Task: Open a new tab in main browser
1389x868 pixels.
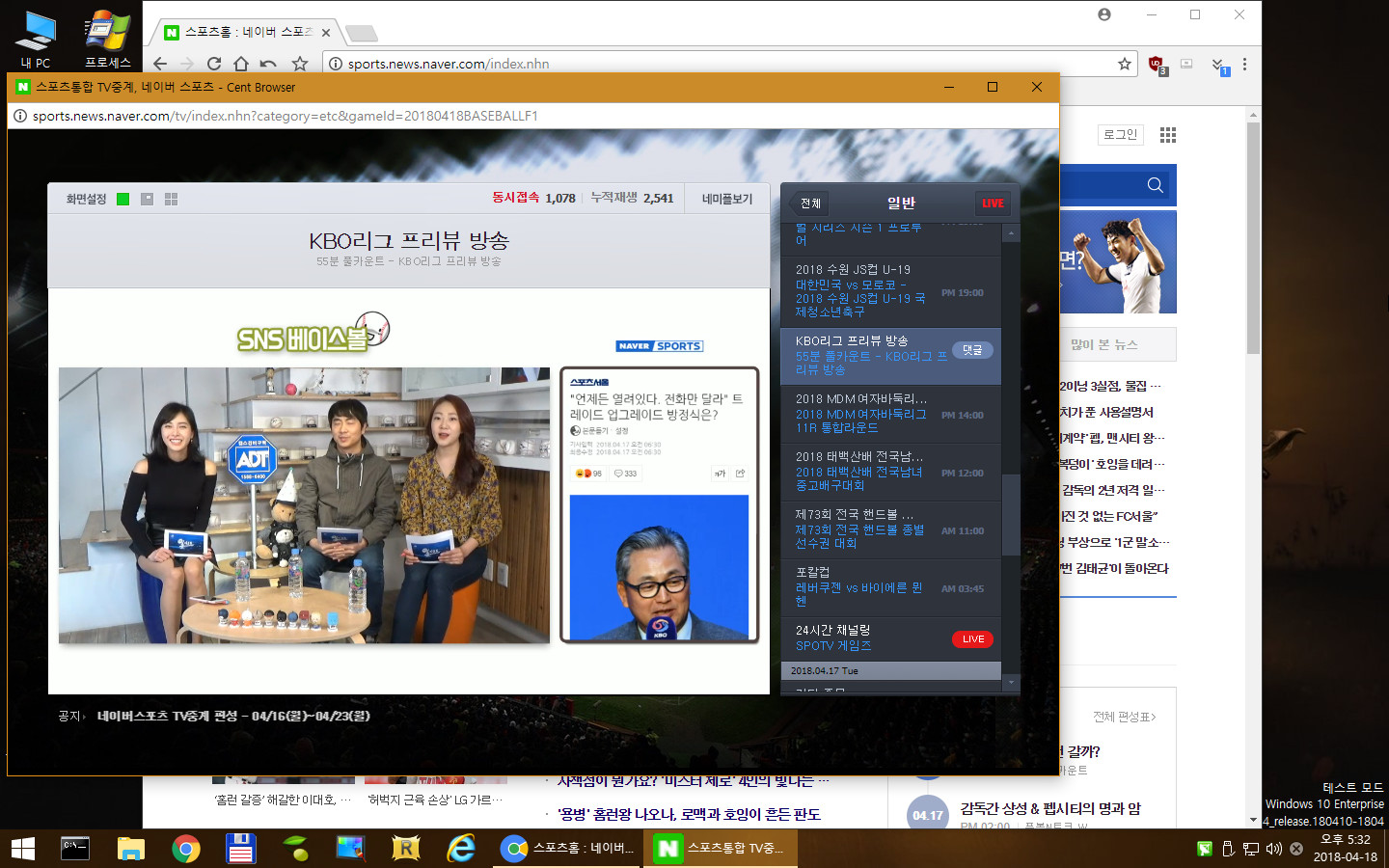Action: coord(361,33)
